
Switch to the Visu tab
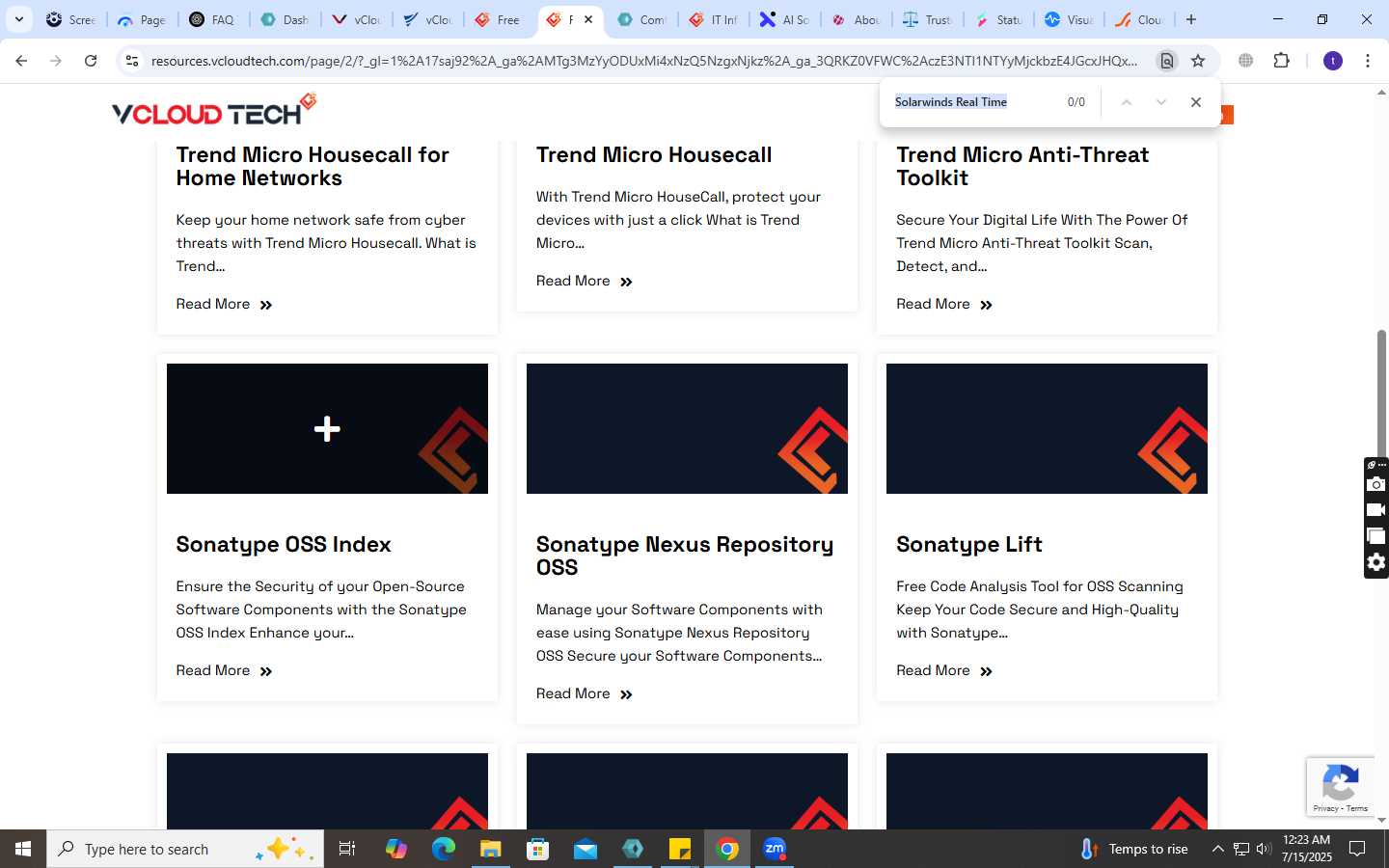[x=1069, y=19]
